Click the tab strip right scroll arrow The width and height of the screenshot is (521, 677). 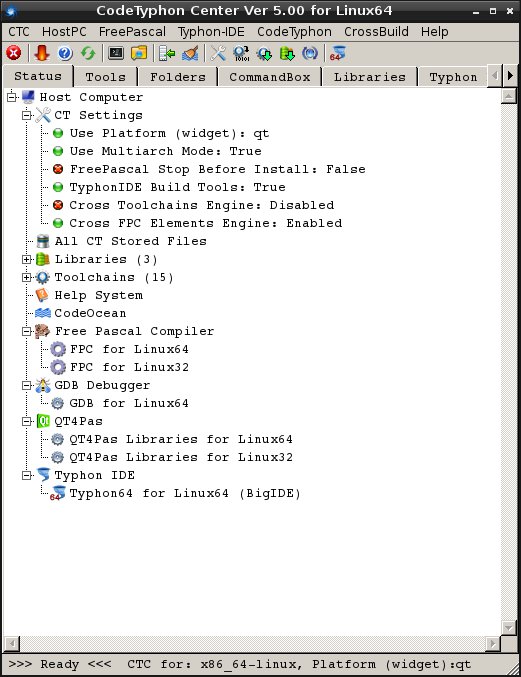coord(510,76)
